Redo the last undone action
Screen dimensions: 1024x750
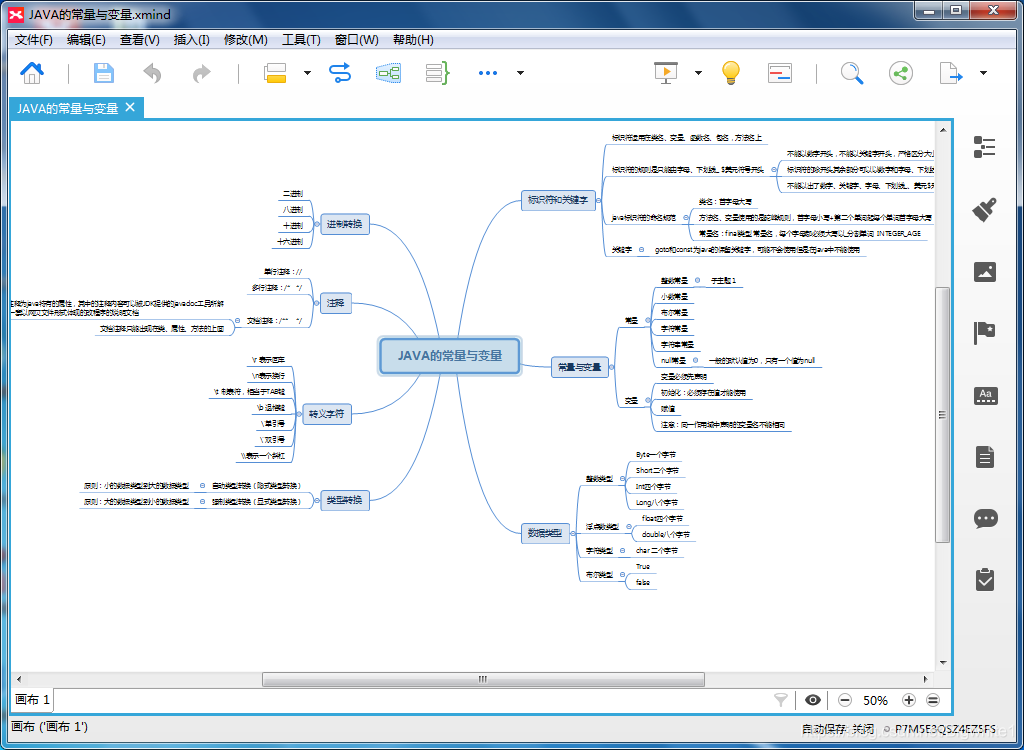click(x=202, y=73)
